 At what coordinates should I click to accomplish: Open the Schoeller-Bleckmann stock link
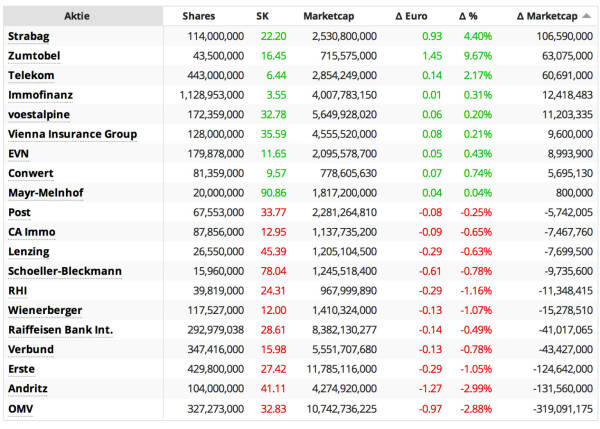[63, 271]
